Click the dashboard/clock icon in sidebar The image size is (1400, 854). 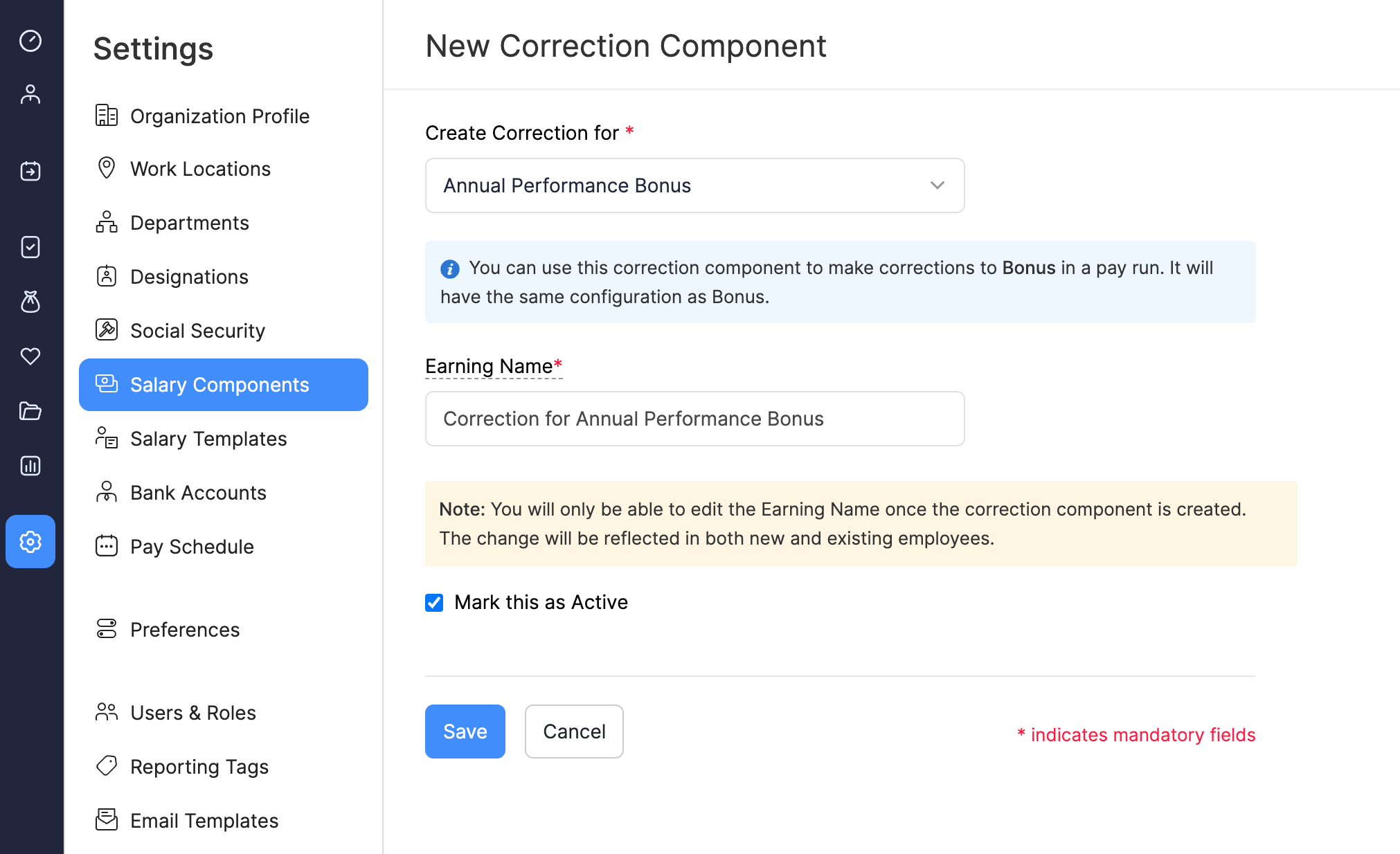coord(30,40)
